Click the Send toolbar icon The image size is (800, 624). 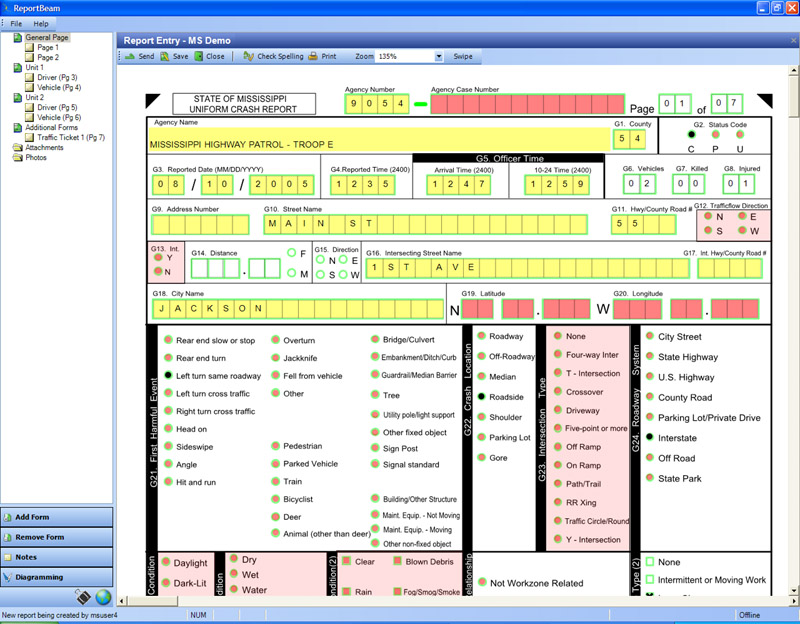(130, 56)
